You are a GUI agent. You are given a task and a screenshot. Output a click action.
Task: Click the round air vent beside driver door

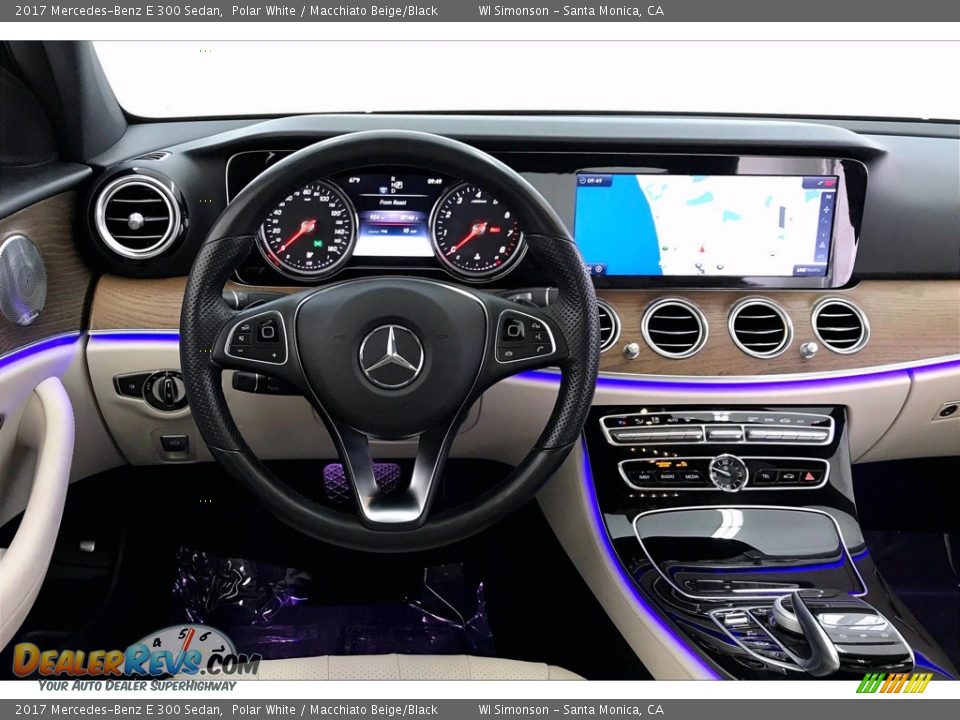pyautogui.click(x=137, y=217)
